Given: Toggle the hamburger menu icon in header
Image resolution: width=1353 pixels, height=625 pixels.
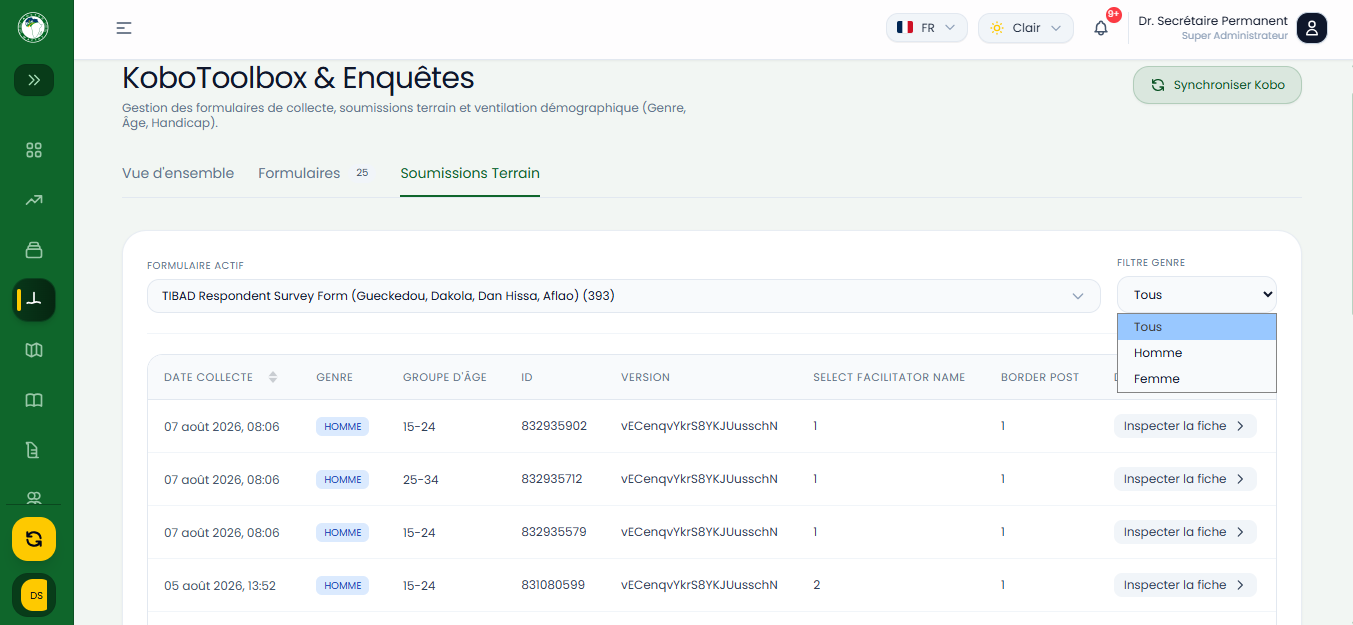Looking at the screenshot, I should [124, 28].
